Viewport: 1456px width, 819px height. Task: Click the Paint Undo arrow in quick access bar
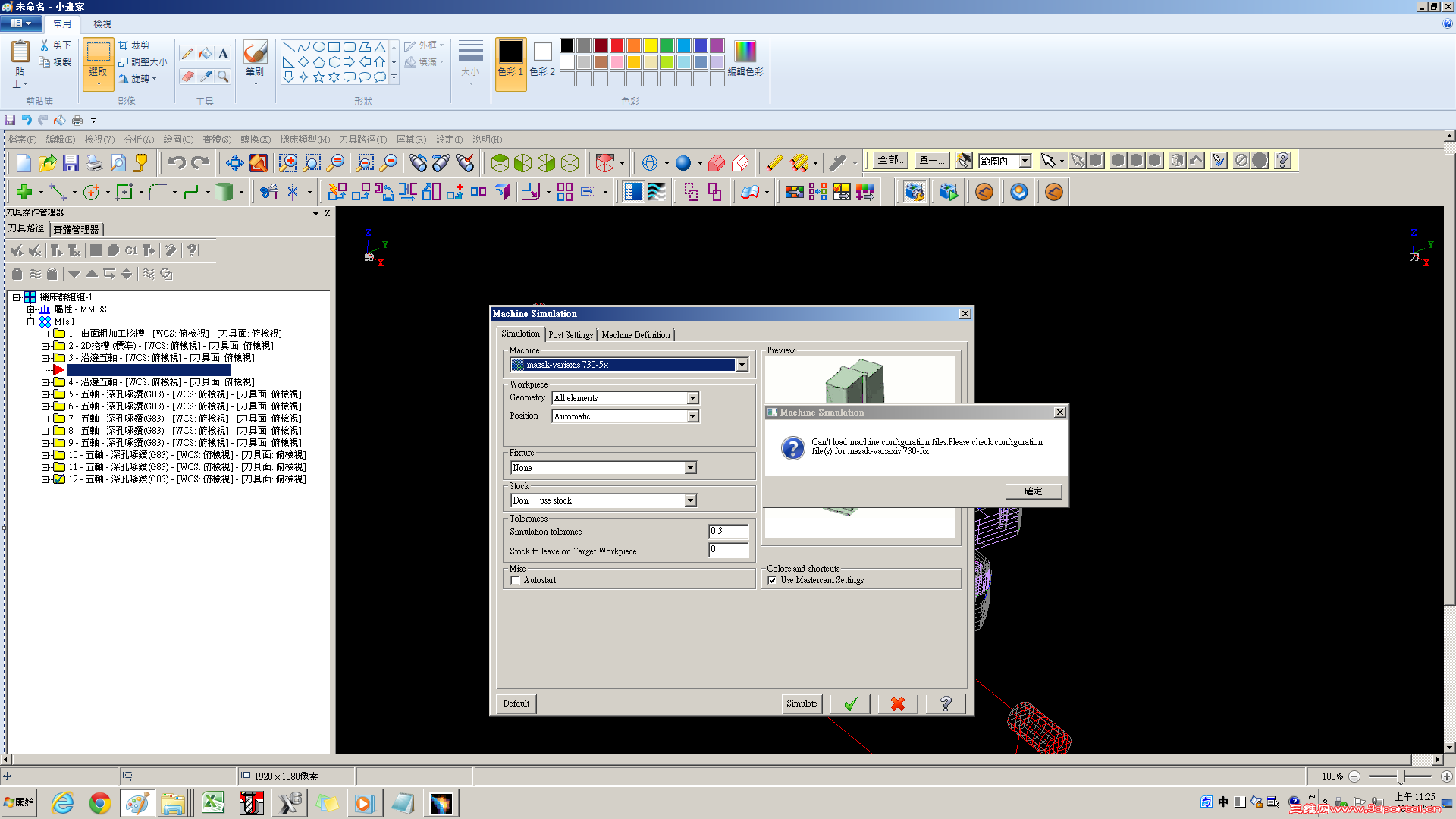pyautogui.click(x=27, y=120)
